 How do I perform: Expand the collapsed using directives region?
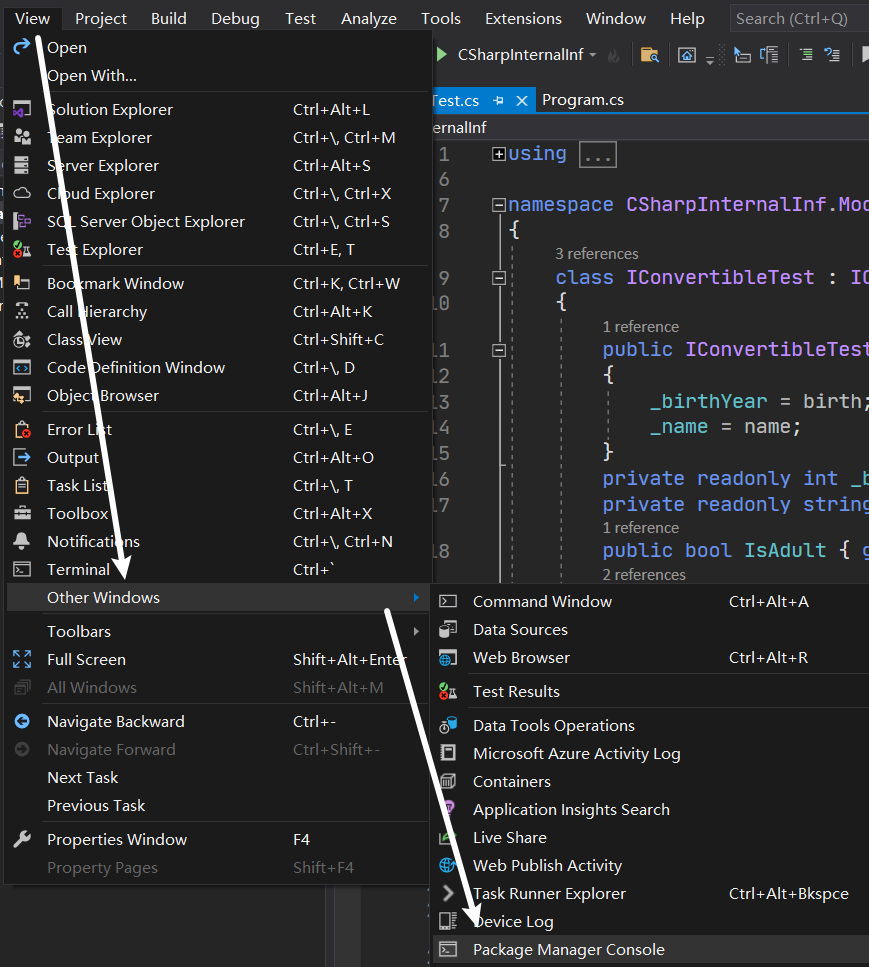point(499,154)
